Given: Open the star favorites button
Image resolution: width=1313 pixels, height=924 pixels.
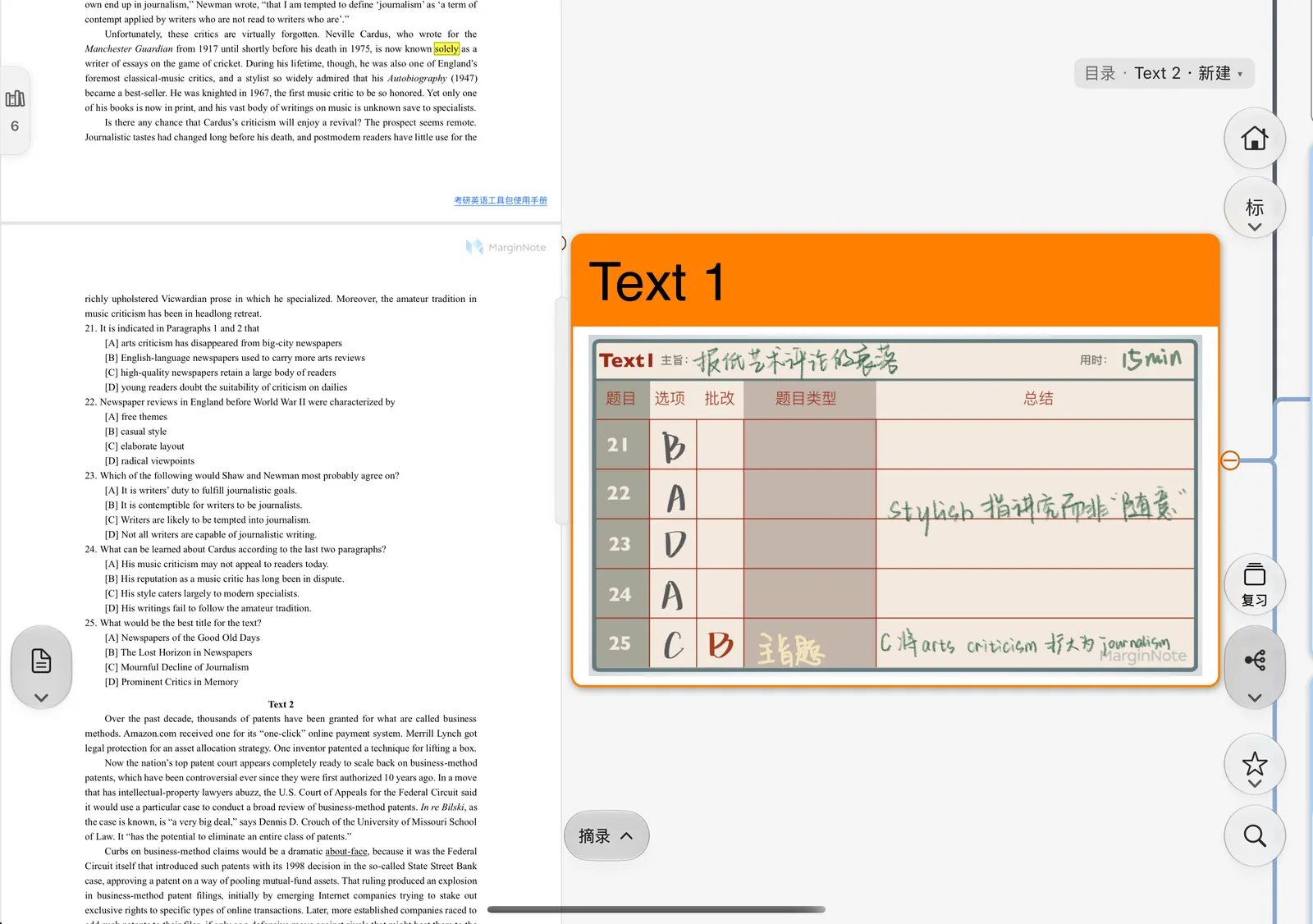Looking at the screenshot, I should [x=1254, y=764].
